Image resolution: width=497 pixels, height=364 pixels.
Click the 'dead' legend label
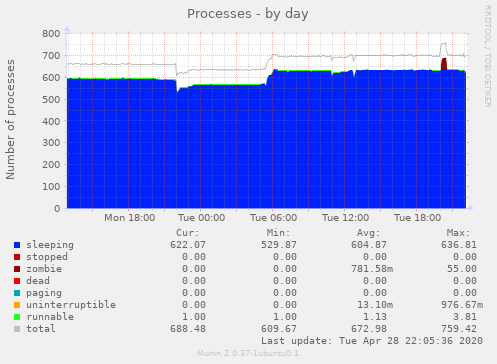38,281
